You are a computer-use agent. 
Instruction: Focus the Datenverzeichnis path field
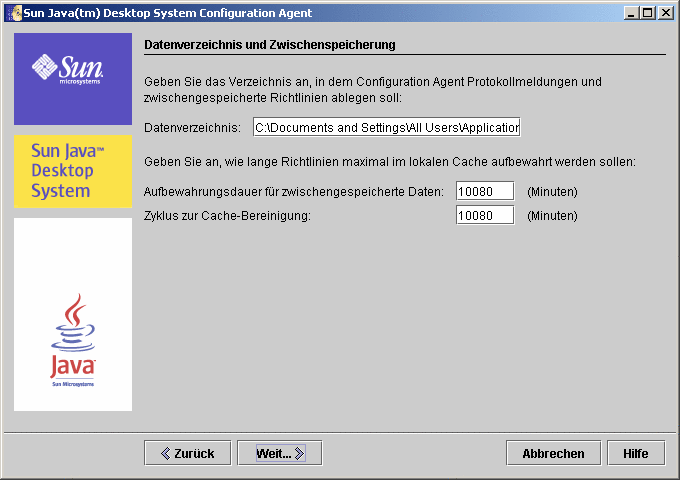(386, 127)
